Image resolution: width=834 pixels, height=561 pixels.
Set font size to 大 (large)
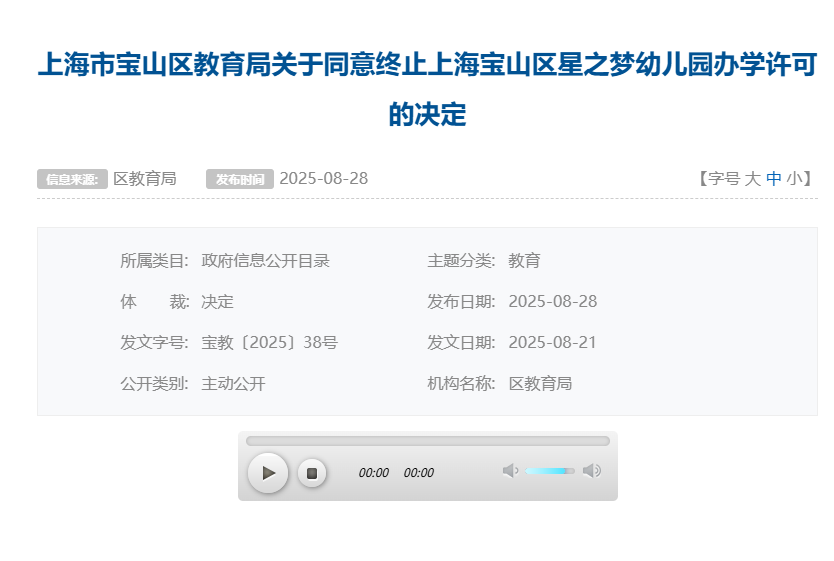[x=753, y=179]
